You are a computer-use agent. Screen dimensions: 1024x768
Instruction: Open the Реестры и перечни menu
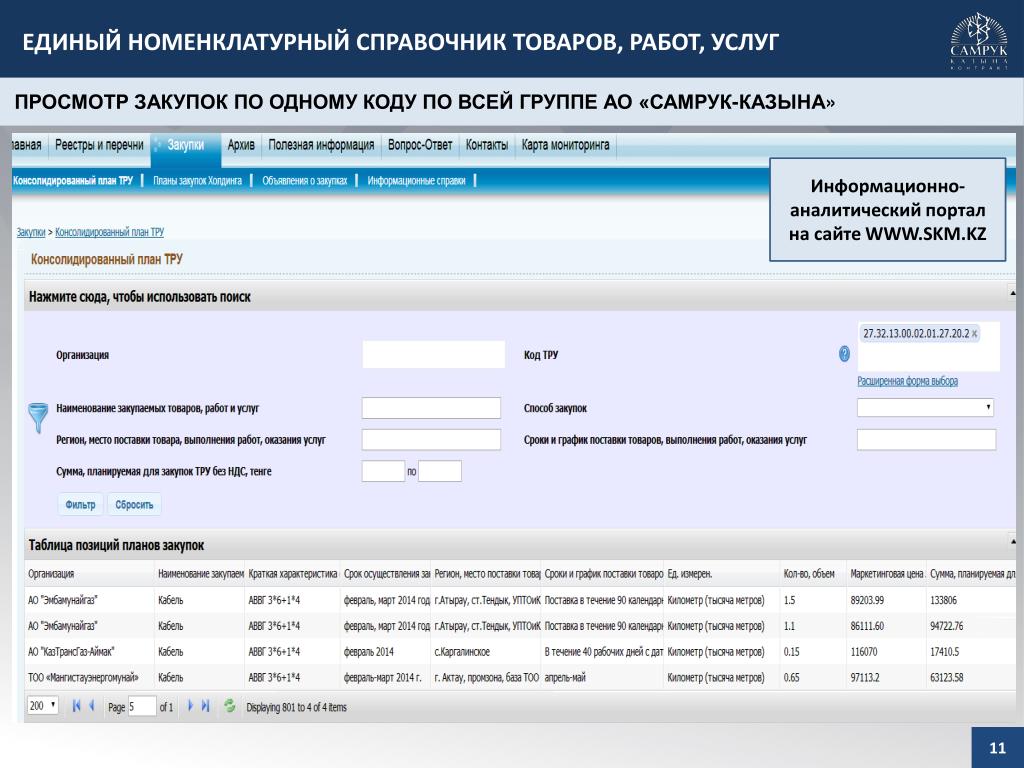pos(99,145)
